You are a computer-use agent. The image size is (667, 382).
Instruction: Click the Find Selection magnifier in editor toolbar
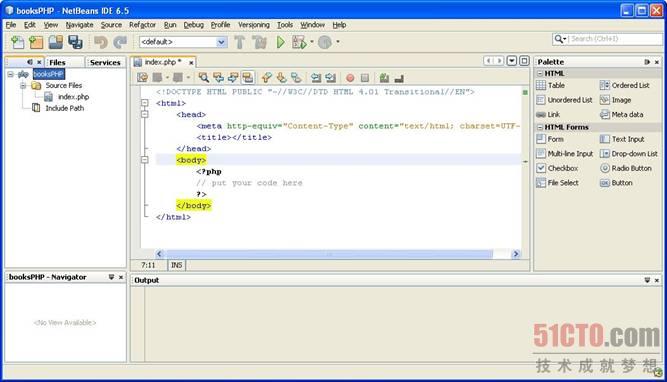tap(204, 77)
